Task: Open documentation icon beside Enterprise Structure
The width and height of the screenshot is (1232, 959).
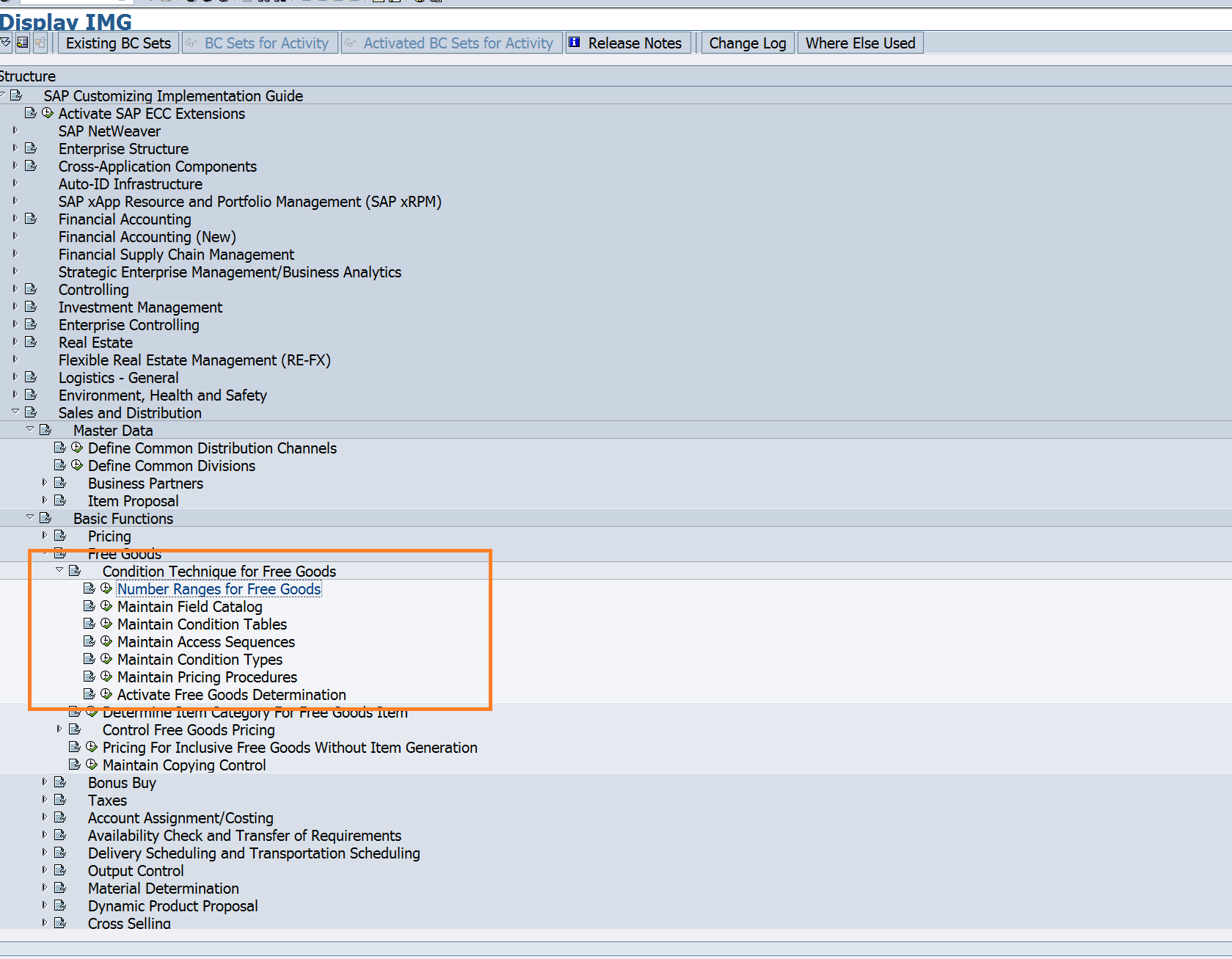Action: tap(31, 148)
